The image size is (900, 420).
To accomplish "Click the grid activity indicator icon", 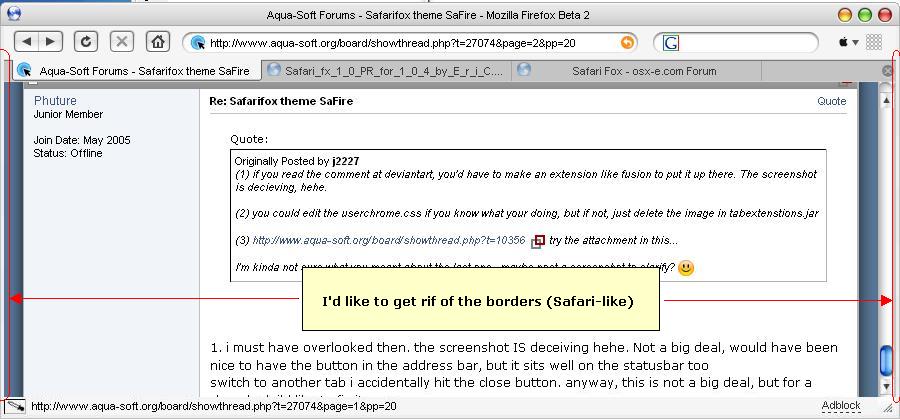I will tap(874, 42).
